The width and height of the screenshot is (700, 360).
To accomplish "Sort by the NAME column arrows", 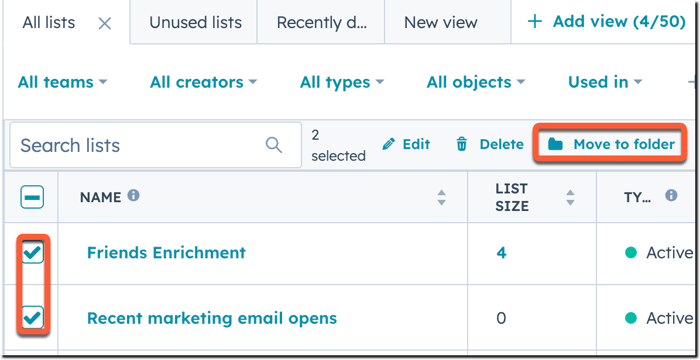I will [442, 197].
